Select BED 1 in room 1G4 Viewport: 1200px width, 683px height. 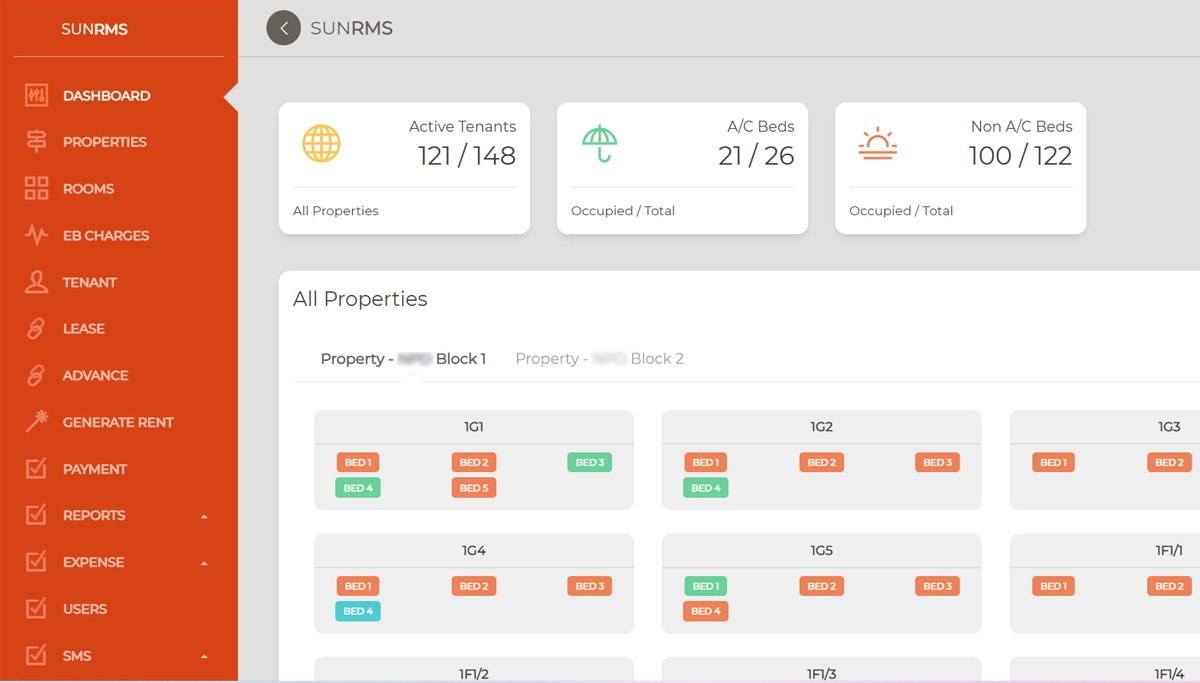coord(358,586)
